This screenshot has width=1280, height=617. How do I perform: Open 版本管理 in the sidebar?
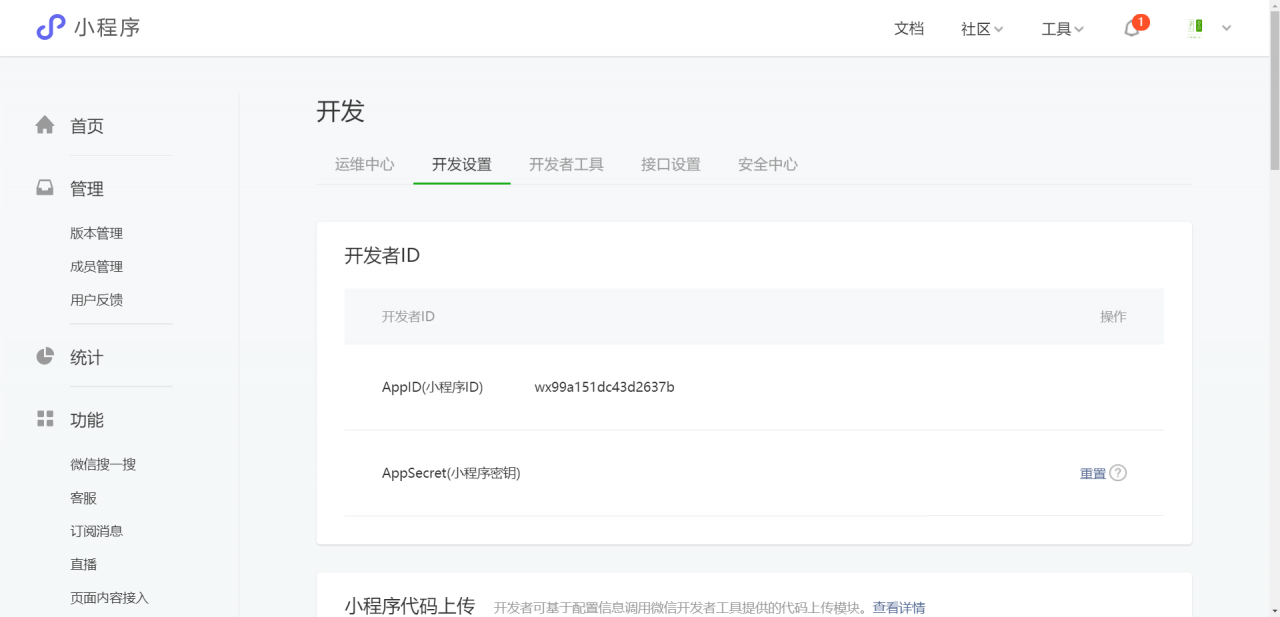[96, 233]
